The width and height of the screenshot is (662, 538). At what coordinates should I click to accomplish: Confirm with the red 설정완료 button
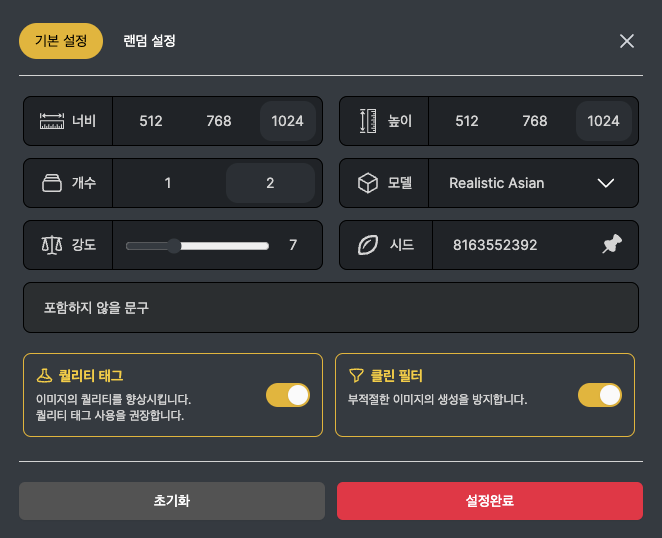tap(490, 501)
